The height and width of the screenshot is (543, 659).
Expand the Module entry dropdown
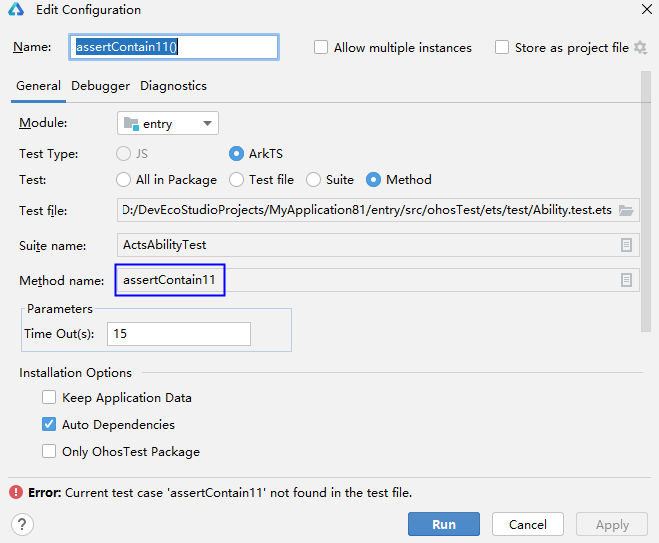click(x=168, y=124)
